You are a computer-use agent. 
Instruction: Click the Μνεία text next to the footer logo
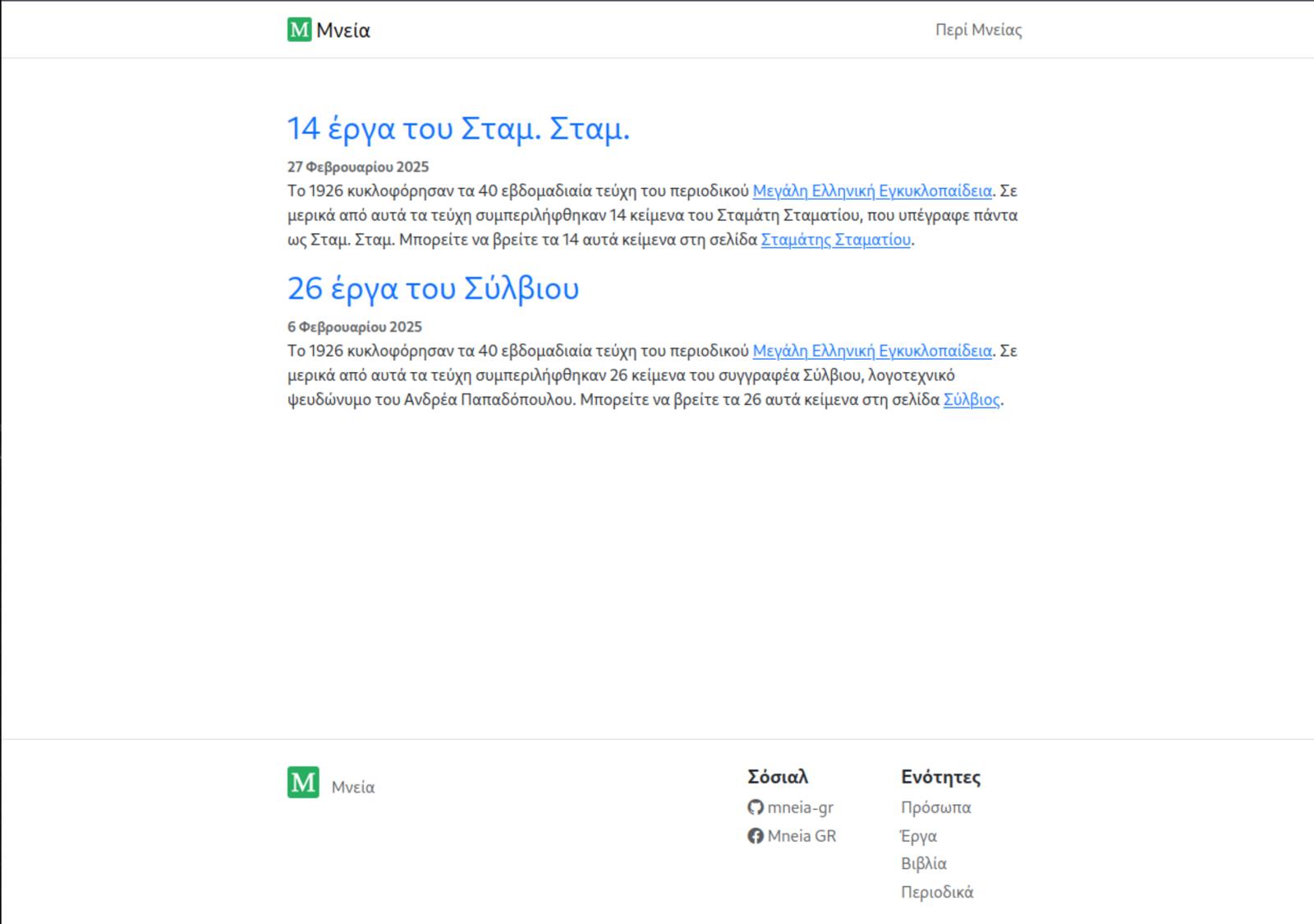pyautogui.click(x=354, y=786)
